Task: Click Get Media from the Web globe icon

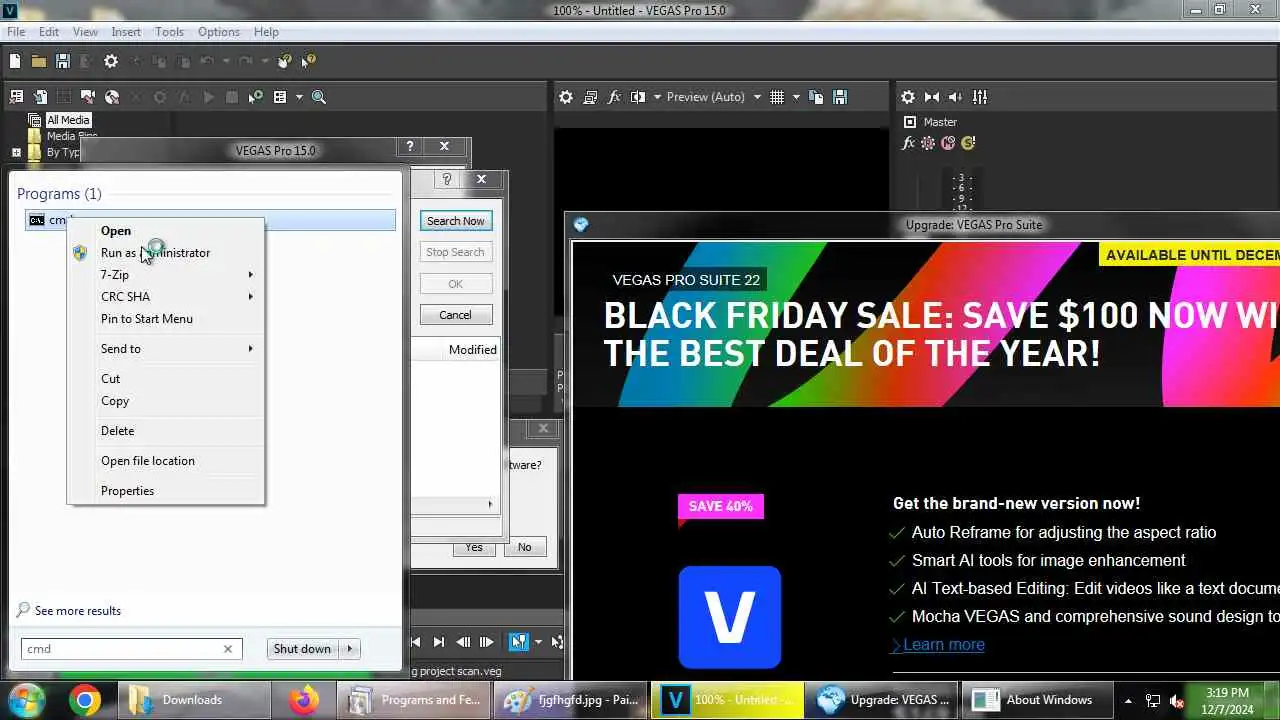Action: pyautogui.click(x=112, y=97)
